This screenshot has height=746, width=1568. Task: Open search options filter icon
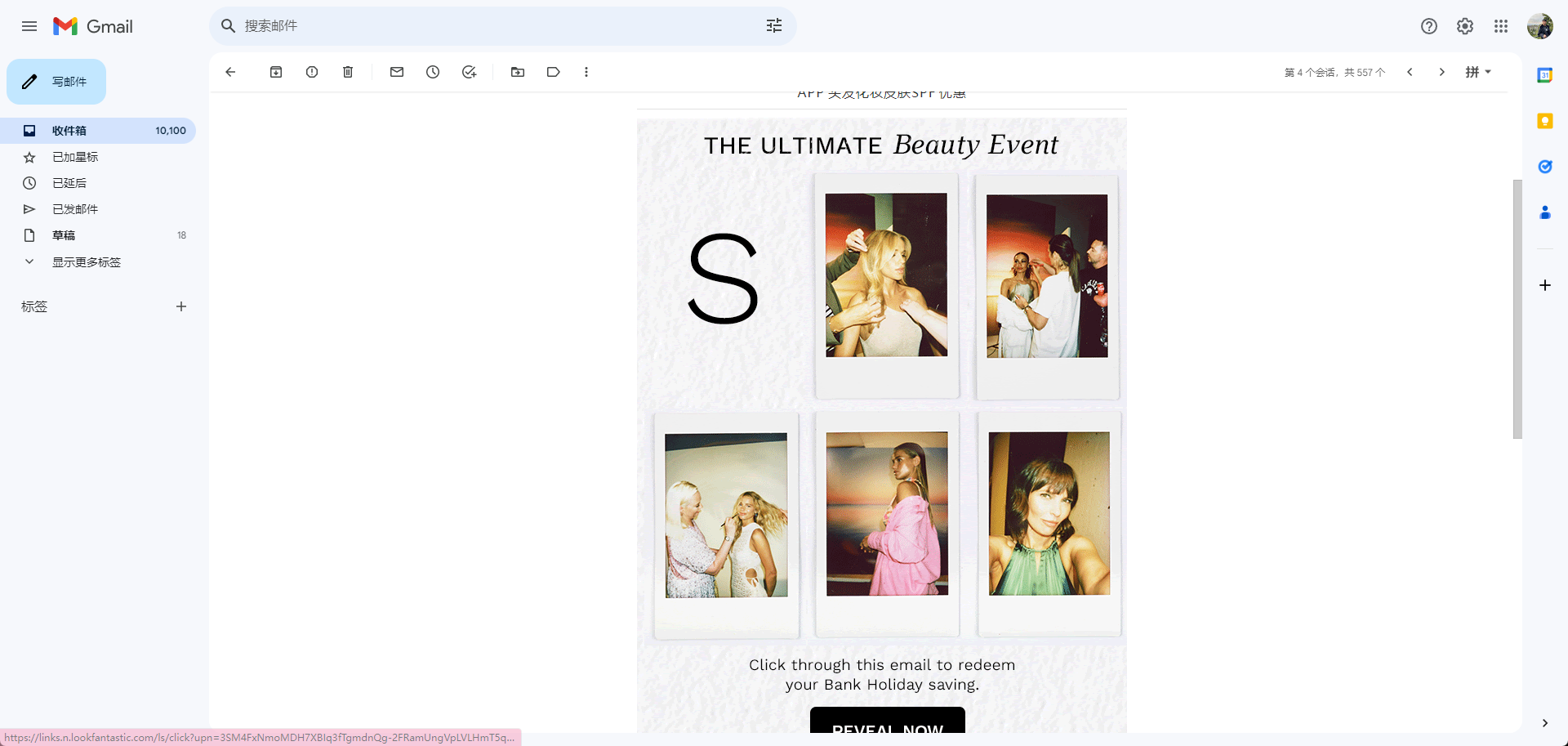[774, 26]
